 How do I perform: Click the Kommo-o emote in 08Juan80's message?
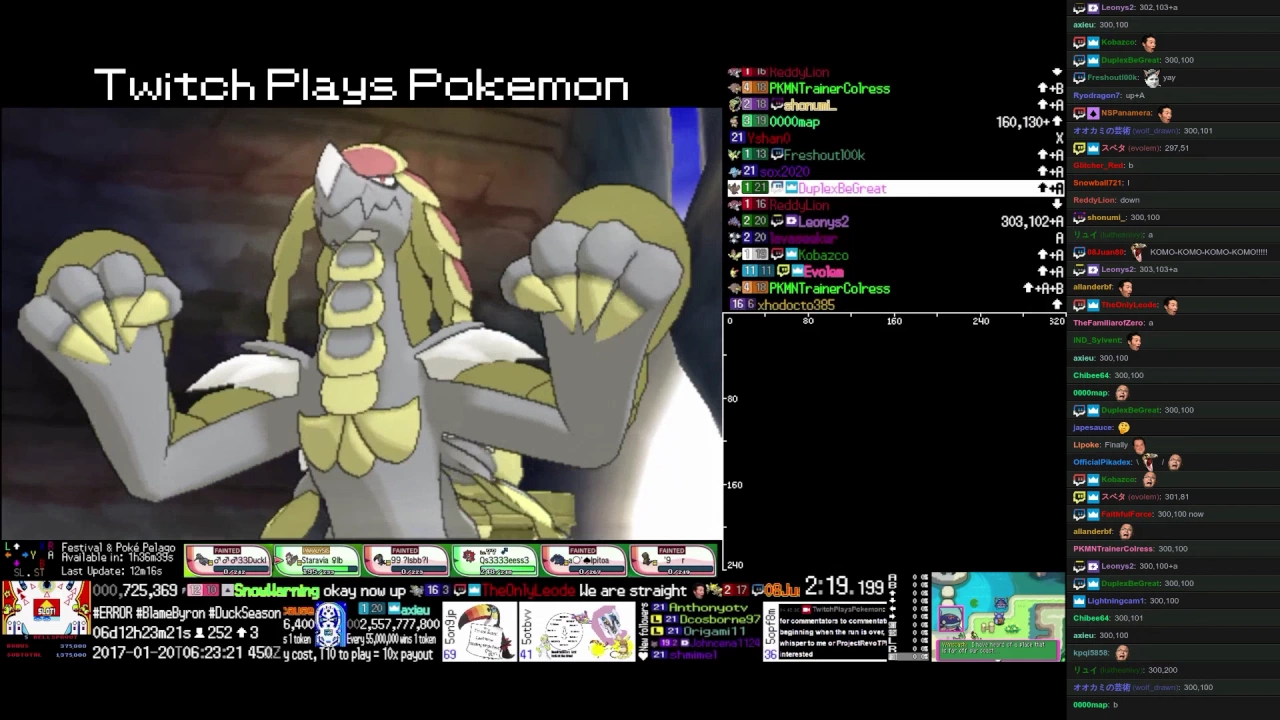1137,252
